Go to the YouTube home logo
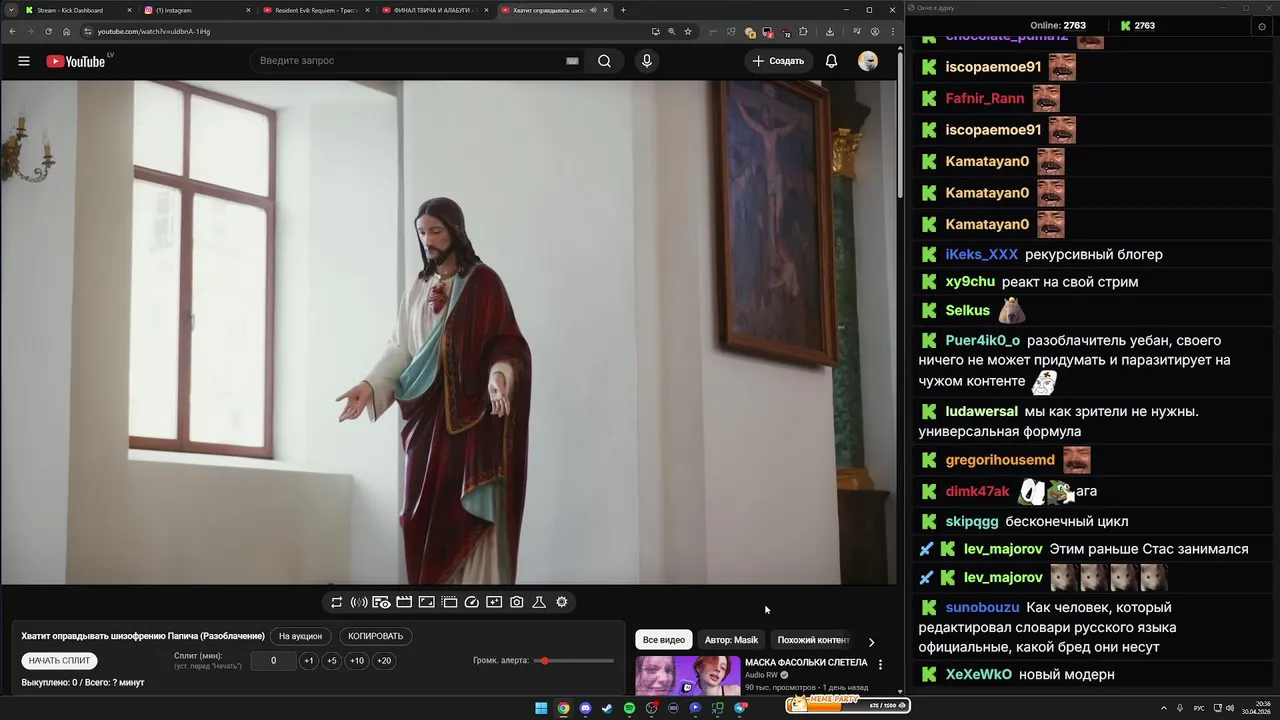The image size is (1280, 720). point(76,61)
